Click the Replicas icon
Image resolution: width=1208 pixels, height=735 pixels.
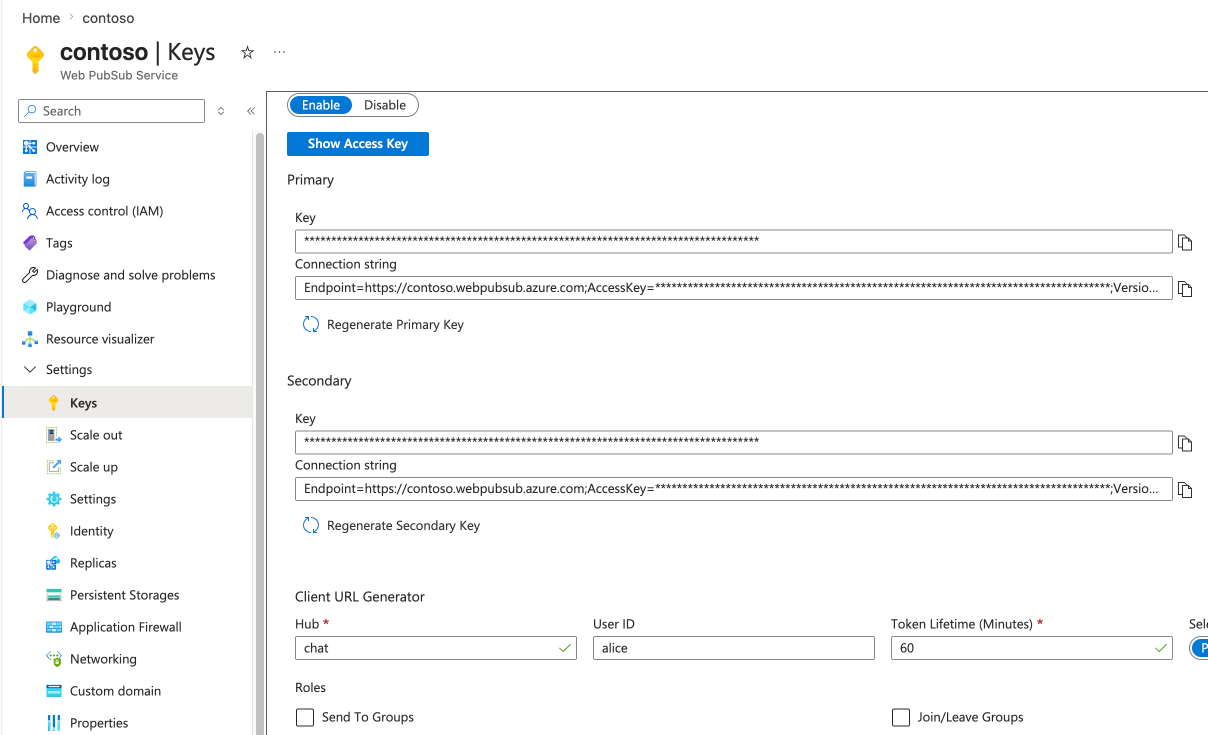click(x=54, y=563)
